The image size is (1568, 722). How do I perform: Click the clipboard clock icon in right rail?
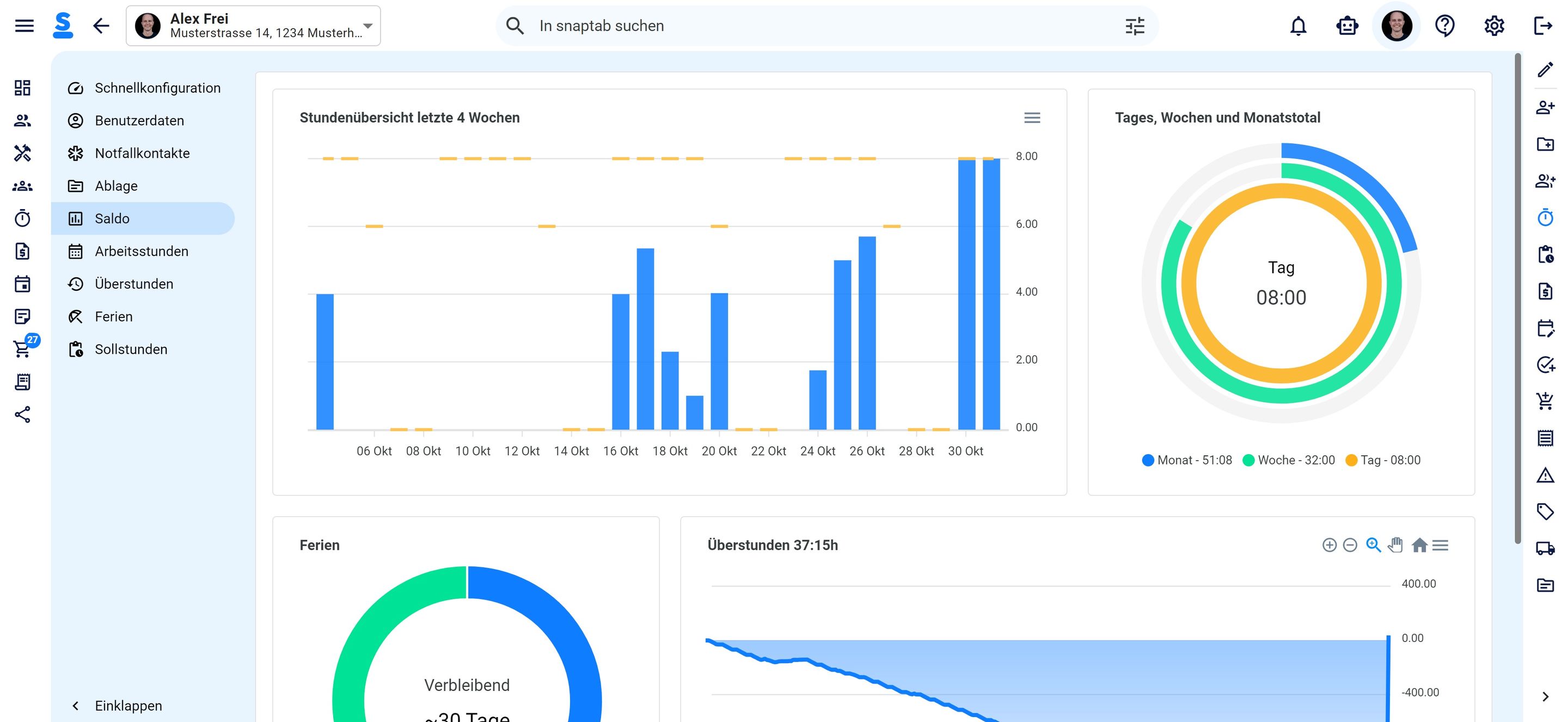tap(1545, 254)
